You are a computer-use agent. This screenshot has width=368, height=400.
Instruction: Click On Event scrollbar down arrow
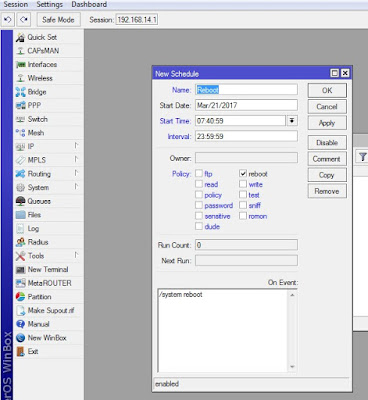click(292, 367)
